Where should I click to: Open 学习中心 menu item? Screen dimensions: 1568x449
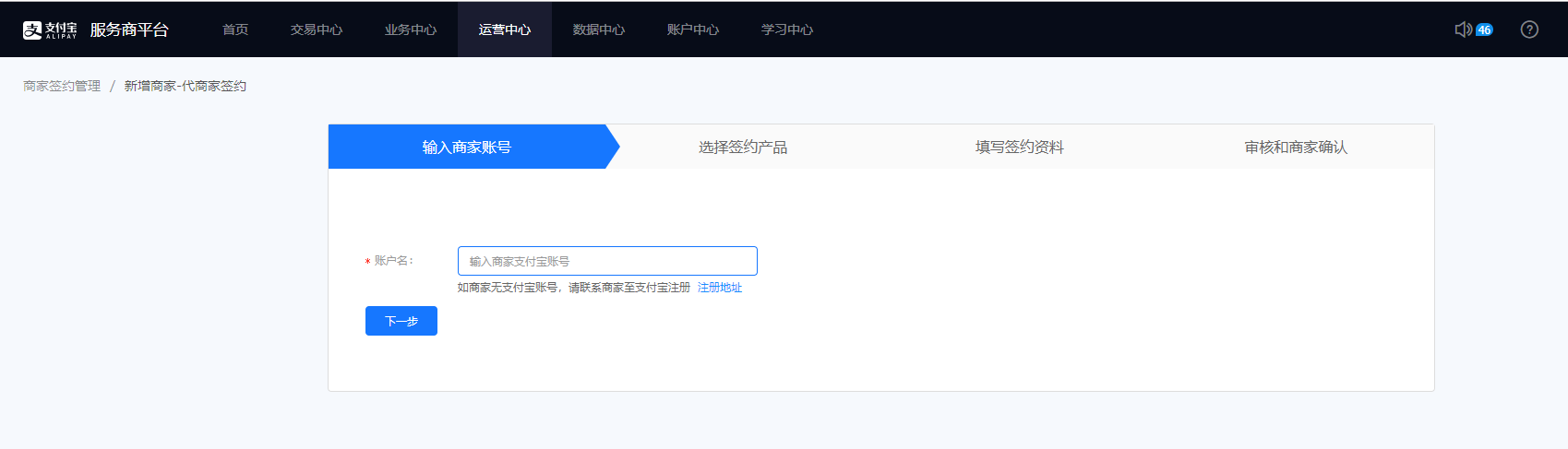pos(787,30)
